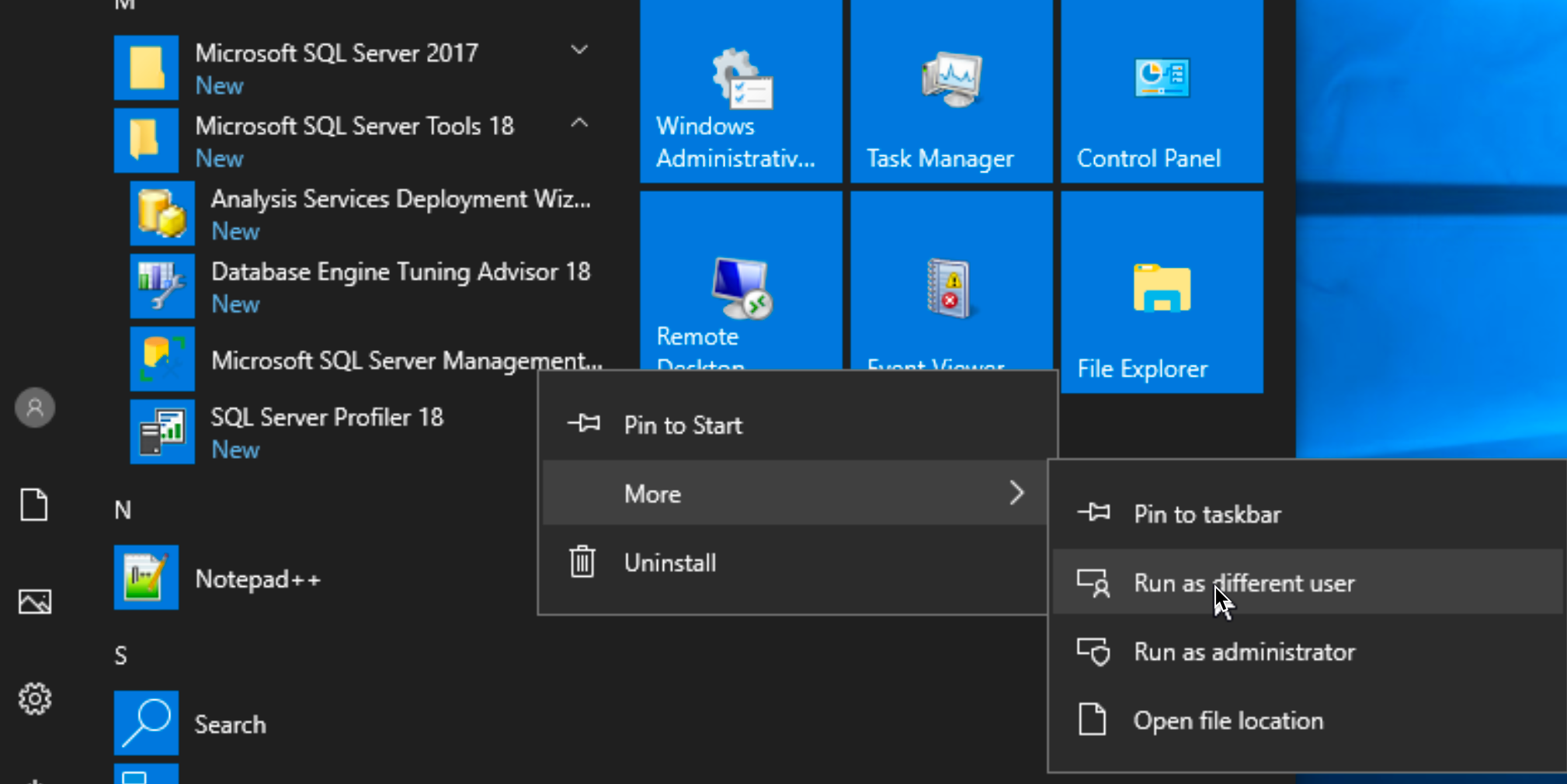This screenshot has height=784, width=1567.
Task: Choose Run as administrator
Action: pos(1307,651)
